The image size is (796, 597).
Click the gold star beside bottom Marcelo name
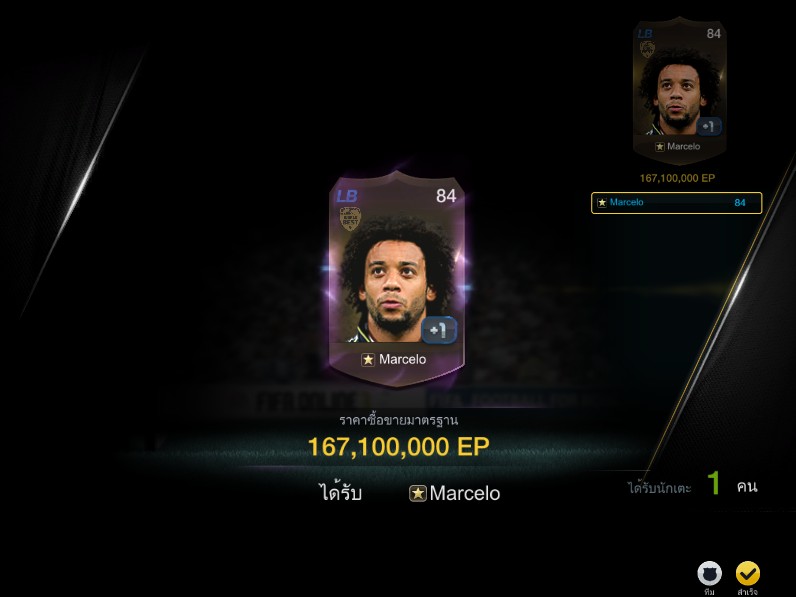point(417,493)
